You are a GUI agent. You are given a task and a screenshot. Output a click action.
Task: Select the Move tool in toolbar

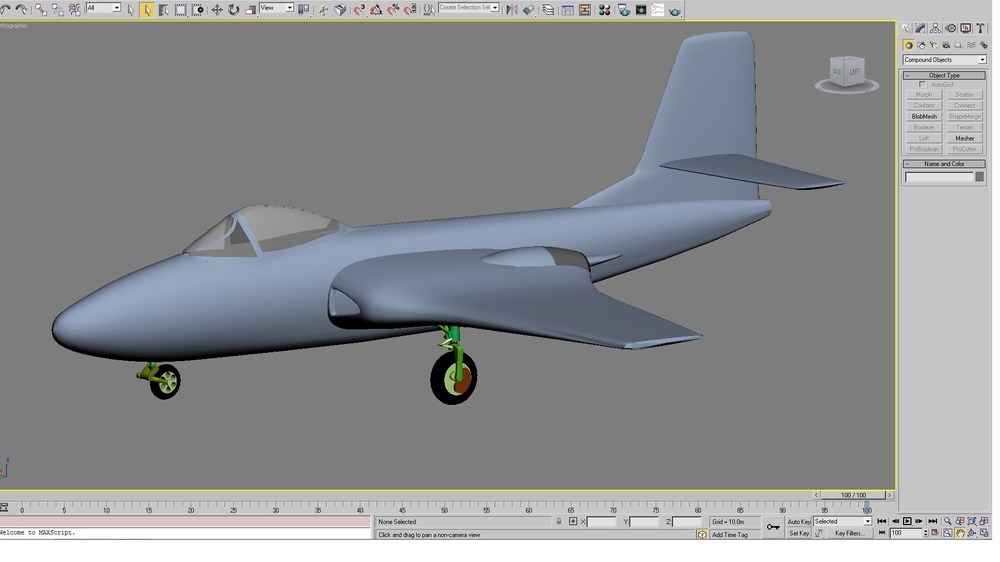pyautogui.click(x=217, y=10)
